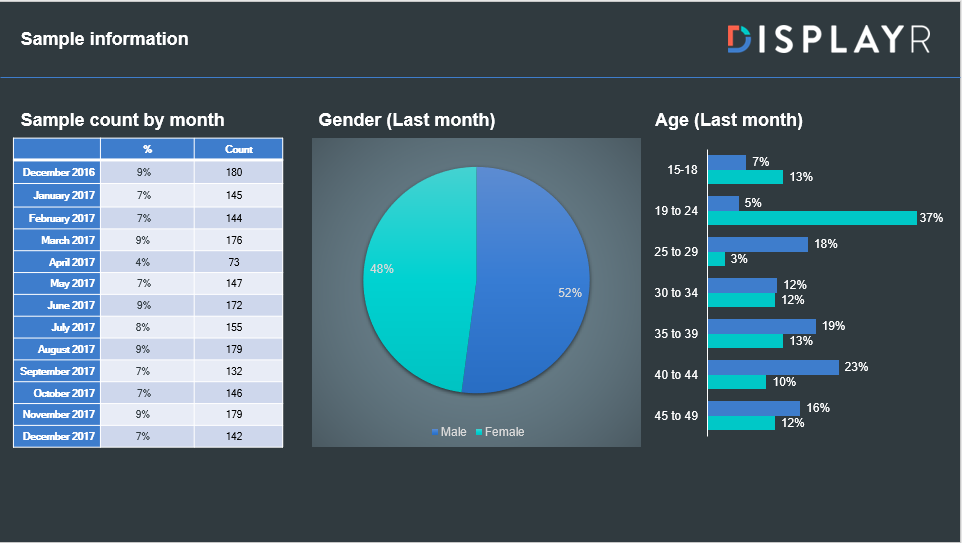The image size is (962, 543).
Task: Click the Displayr logo
Action: (x=828, y=39)
